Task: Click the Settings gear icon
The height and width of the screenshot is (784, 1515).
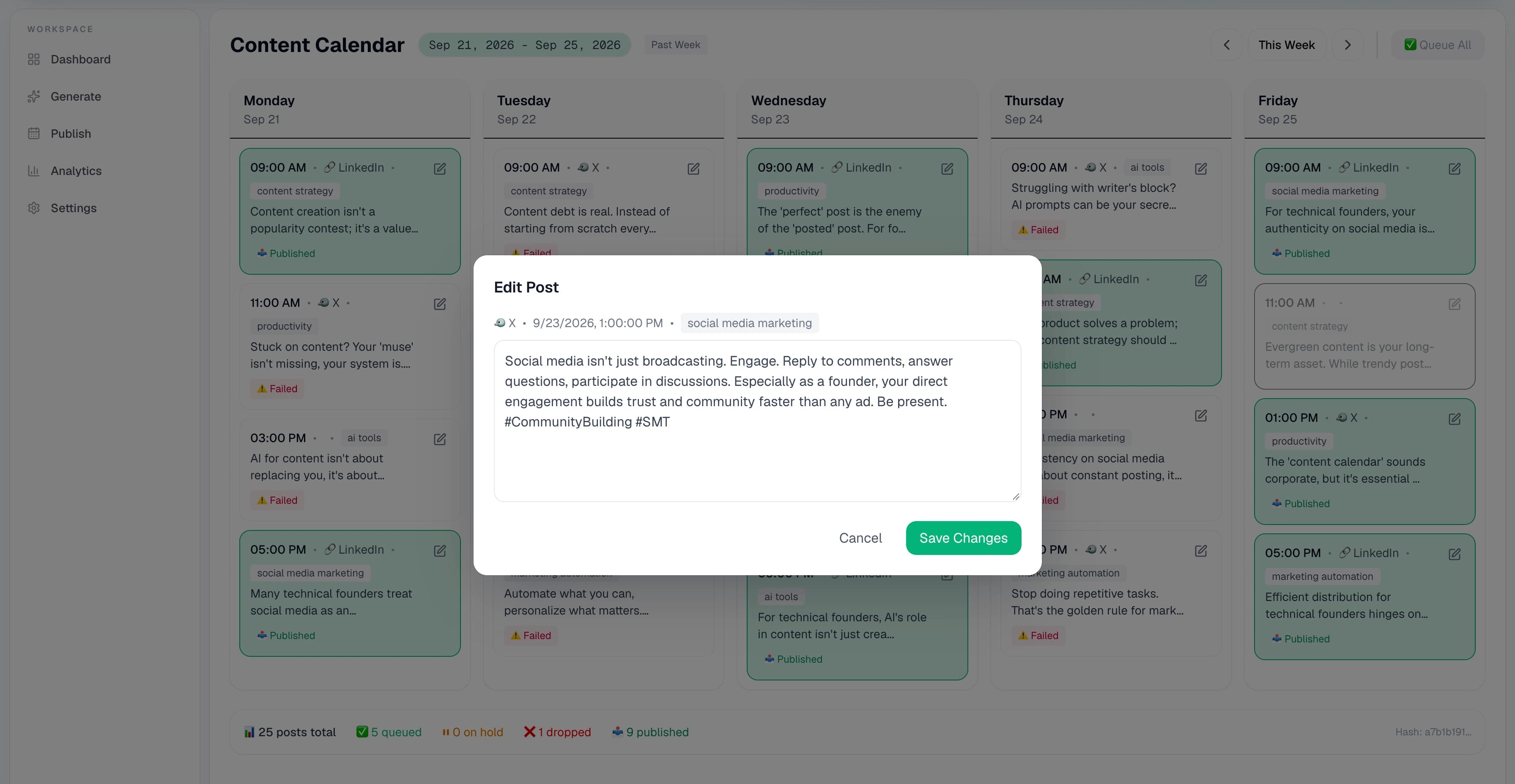Action: pos(34,208)
